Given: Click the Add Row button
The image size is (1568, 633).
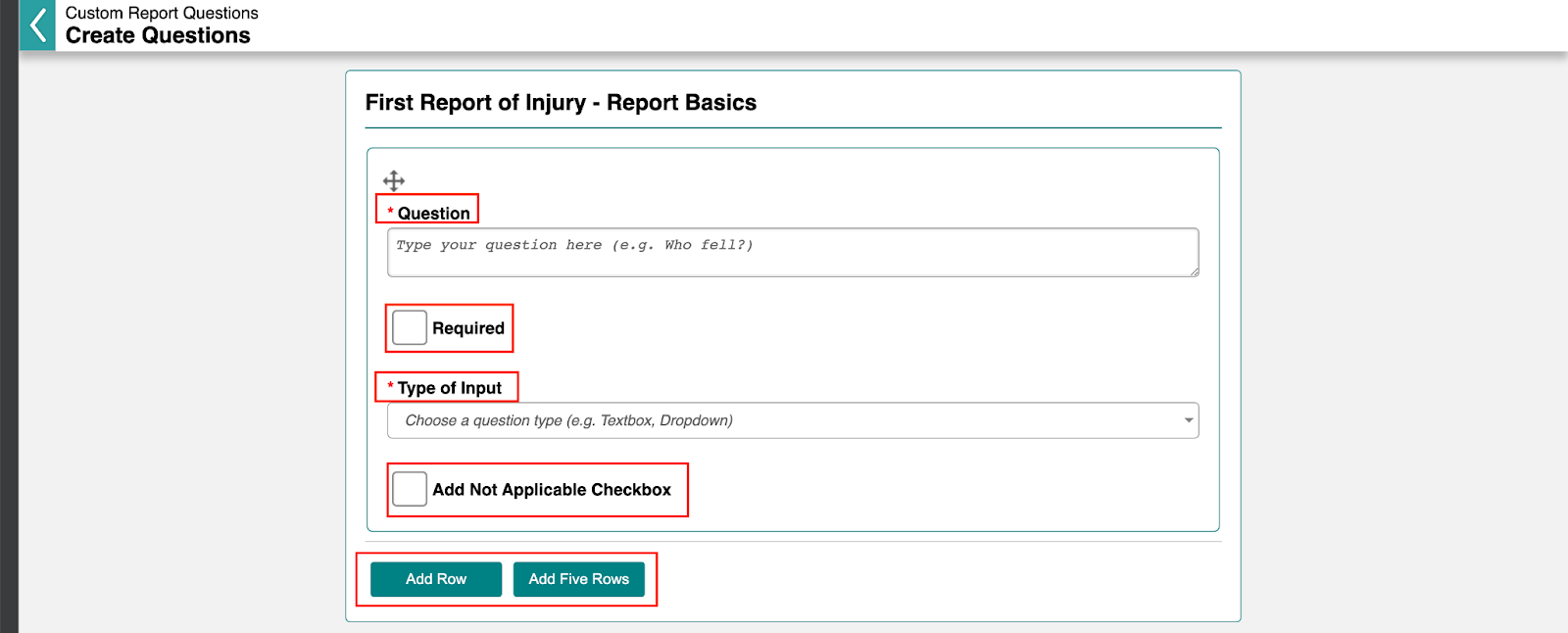Looking at the screenshot, I should click(x=436, y=579).
